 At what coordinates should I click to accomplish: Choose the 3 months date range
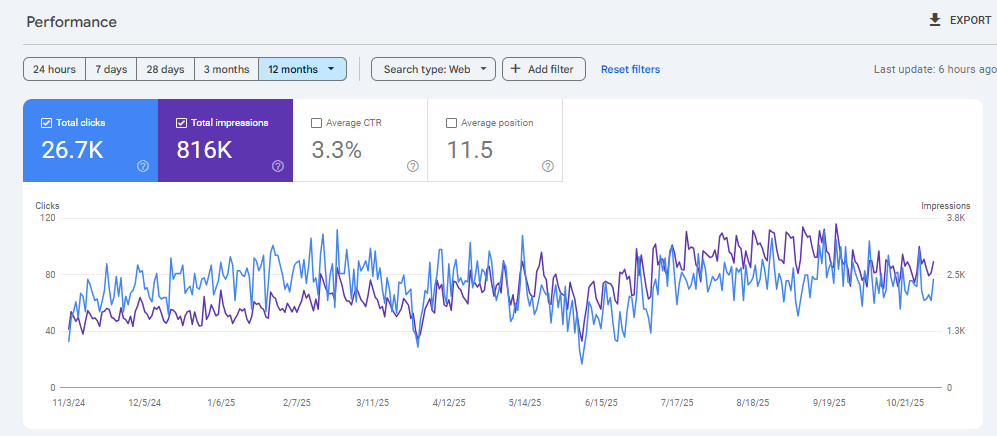[226, 69]
